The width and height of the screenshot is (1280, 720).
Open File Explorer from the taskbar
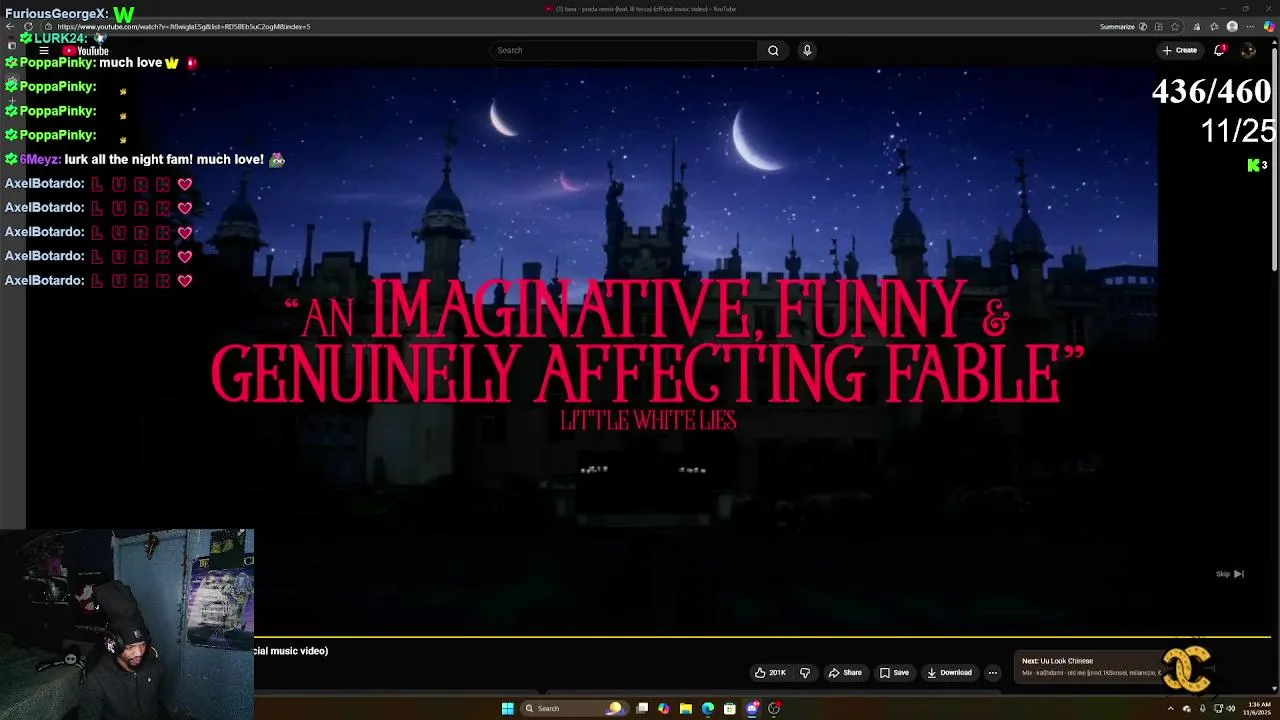686,709
